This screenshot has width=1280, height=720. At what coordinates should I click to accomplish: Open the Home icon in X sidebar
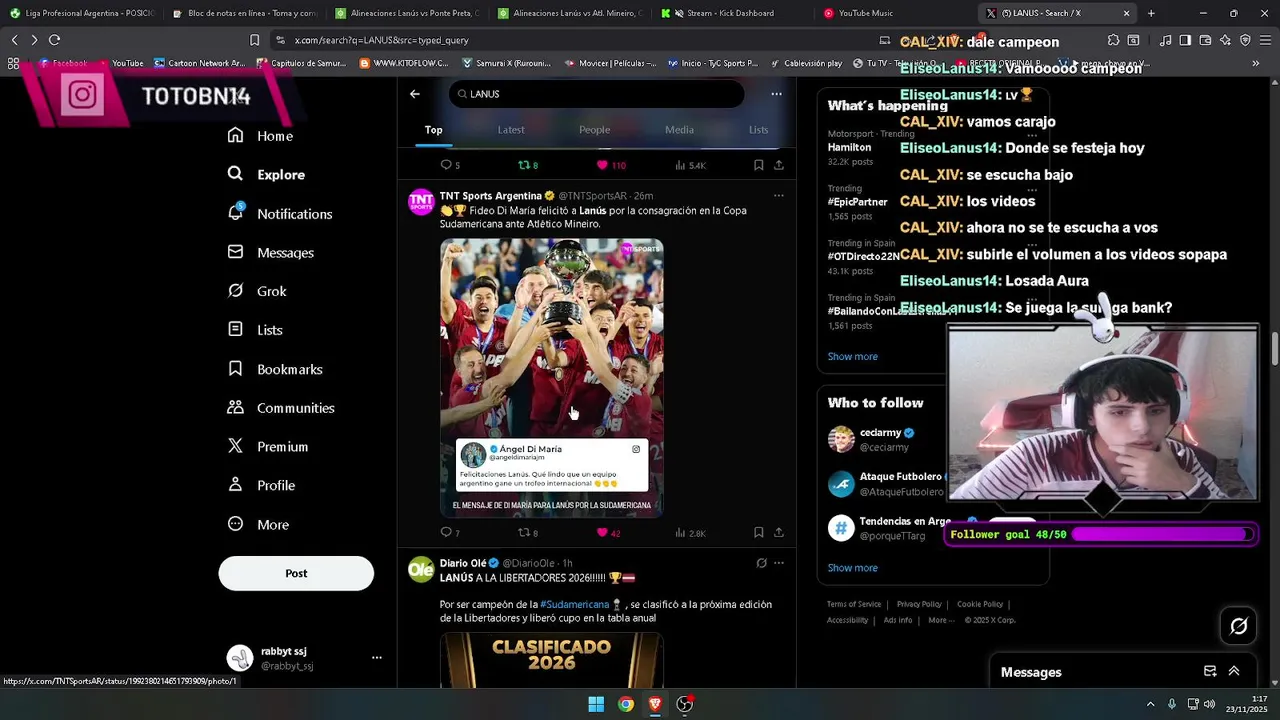click(x=235, y=135)
